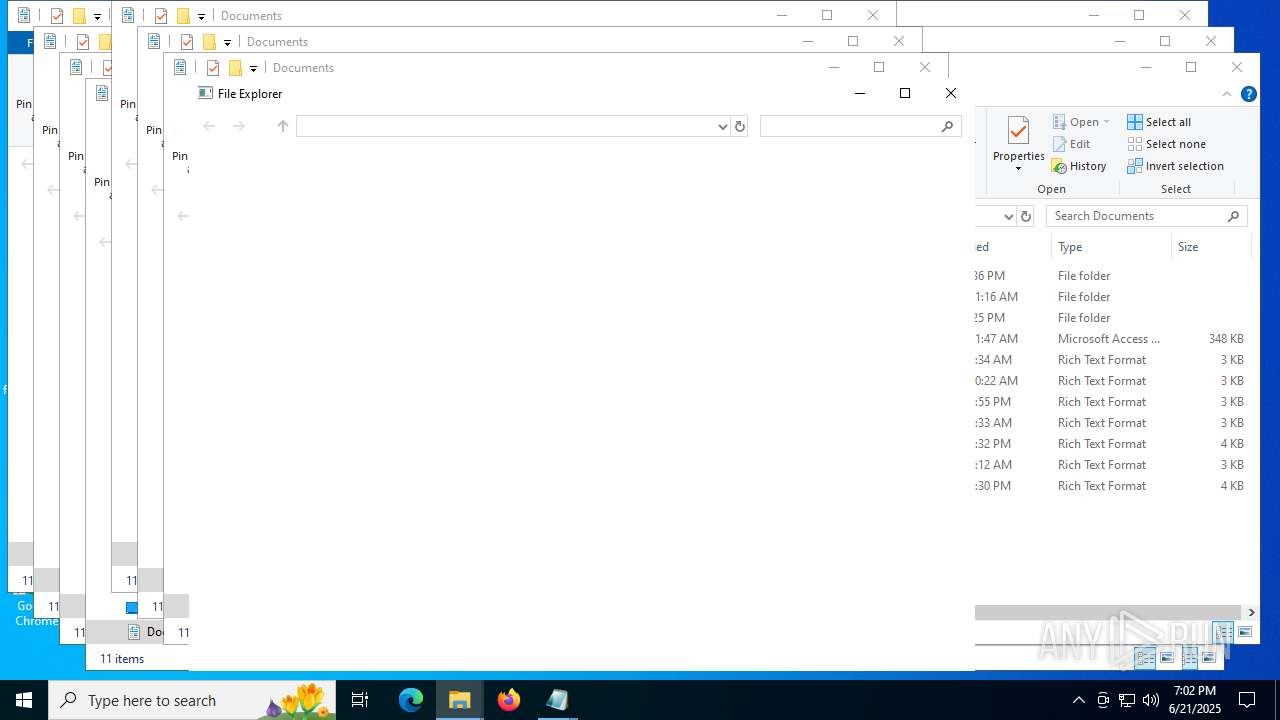Click the File Explorer search magnifier

point(947,126)
